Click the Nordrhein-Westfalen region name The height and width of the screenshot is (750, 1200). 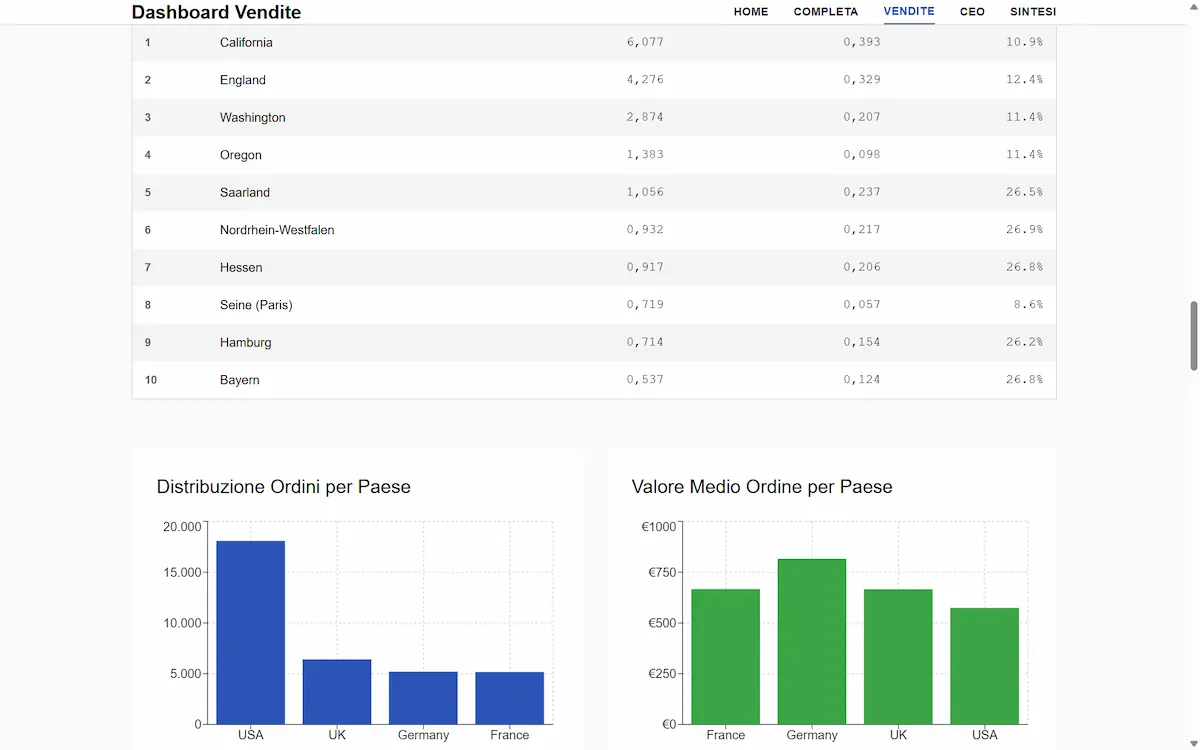click(x=277, y=230)
